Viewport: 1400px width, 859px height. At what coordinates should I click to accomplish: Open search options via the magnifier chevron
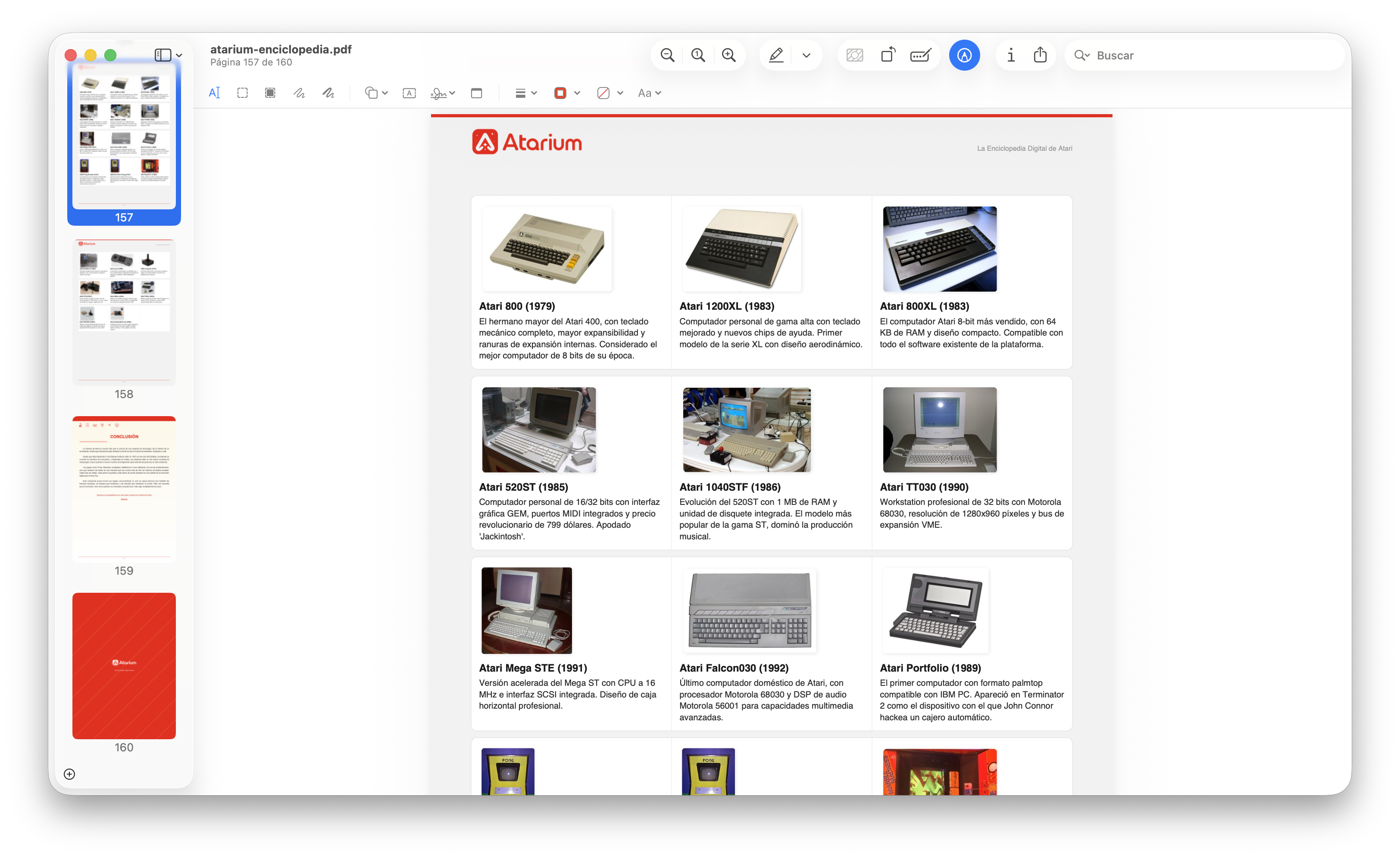tap(1082, 55)
